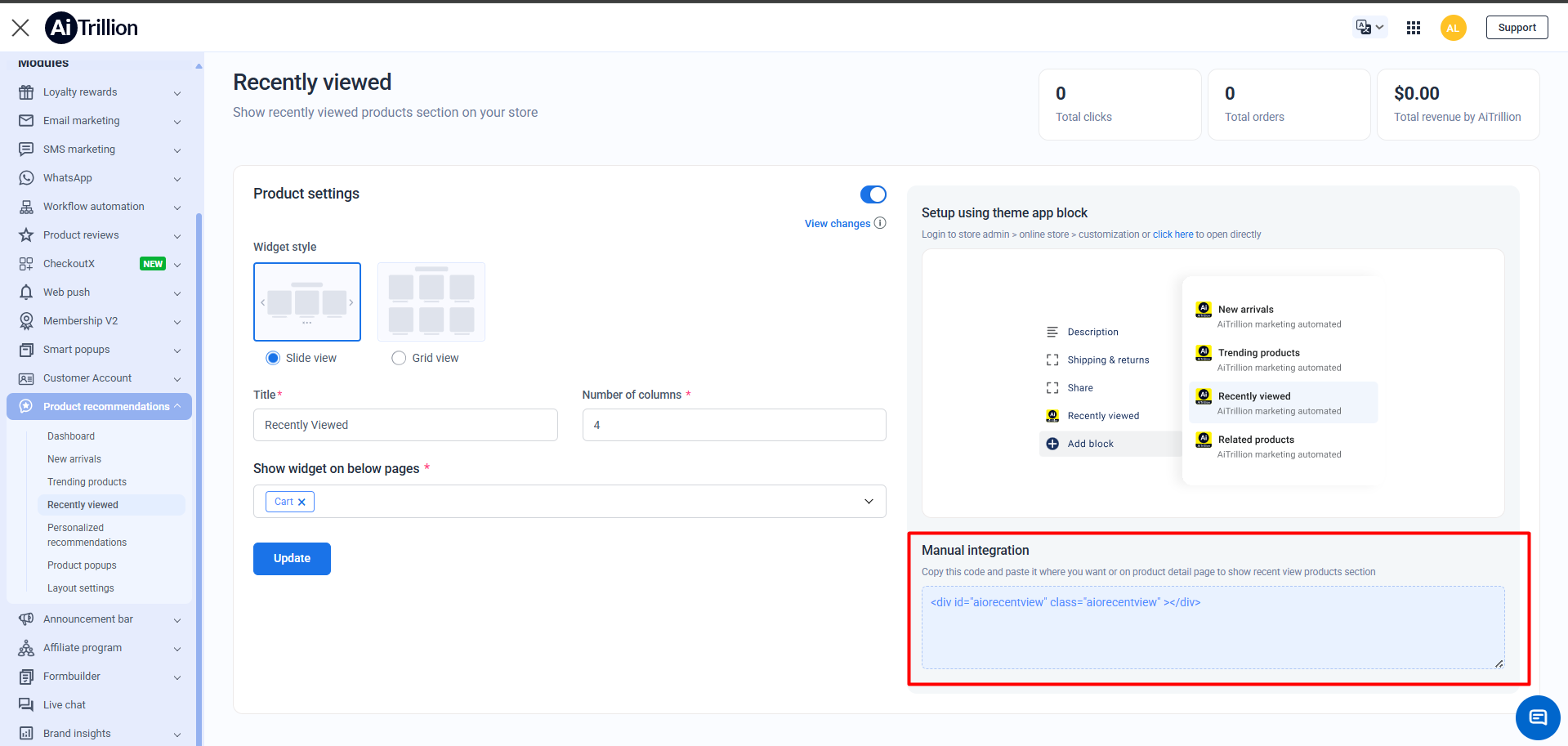Click the Affiliate program icon
The width and height of the screenshot is (1568, 746).
pos(26,648)
